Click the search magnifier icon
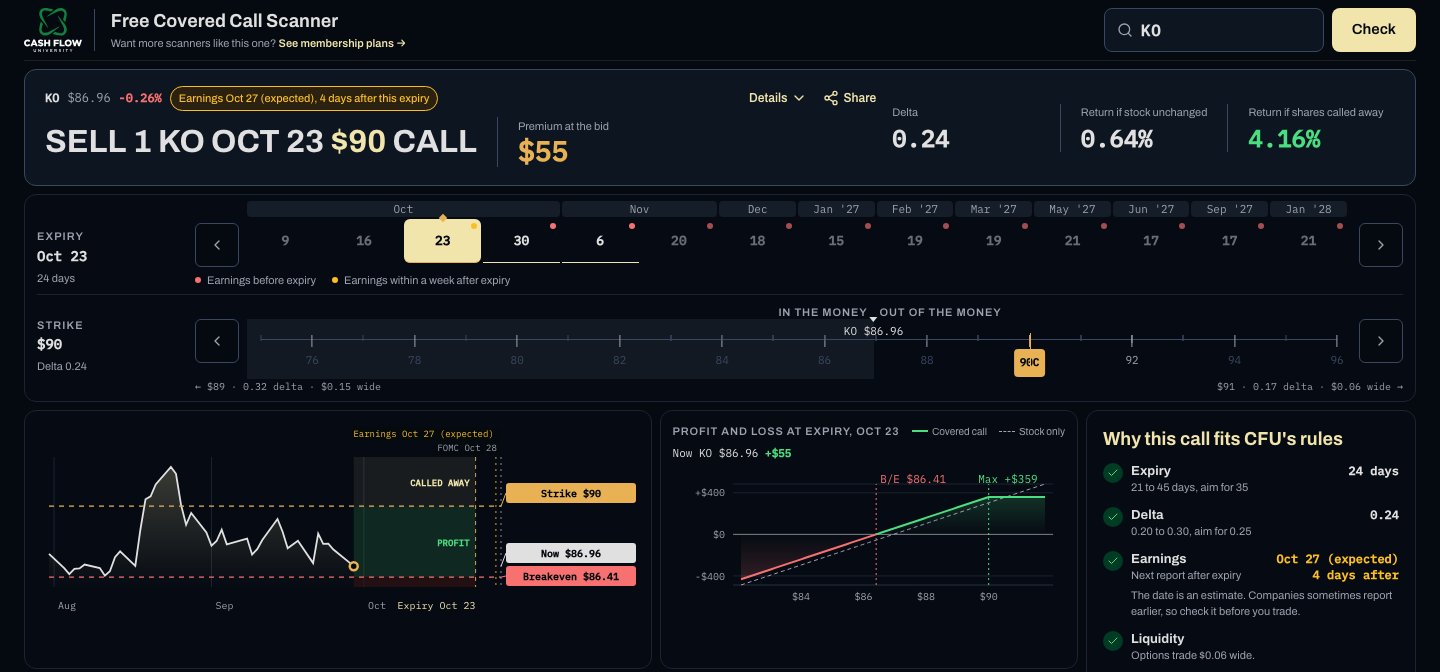 click(1126, 31)
